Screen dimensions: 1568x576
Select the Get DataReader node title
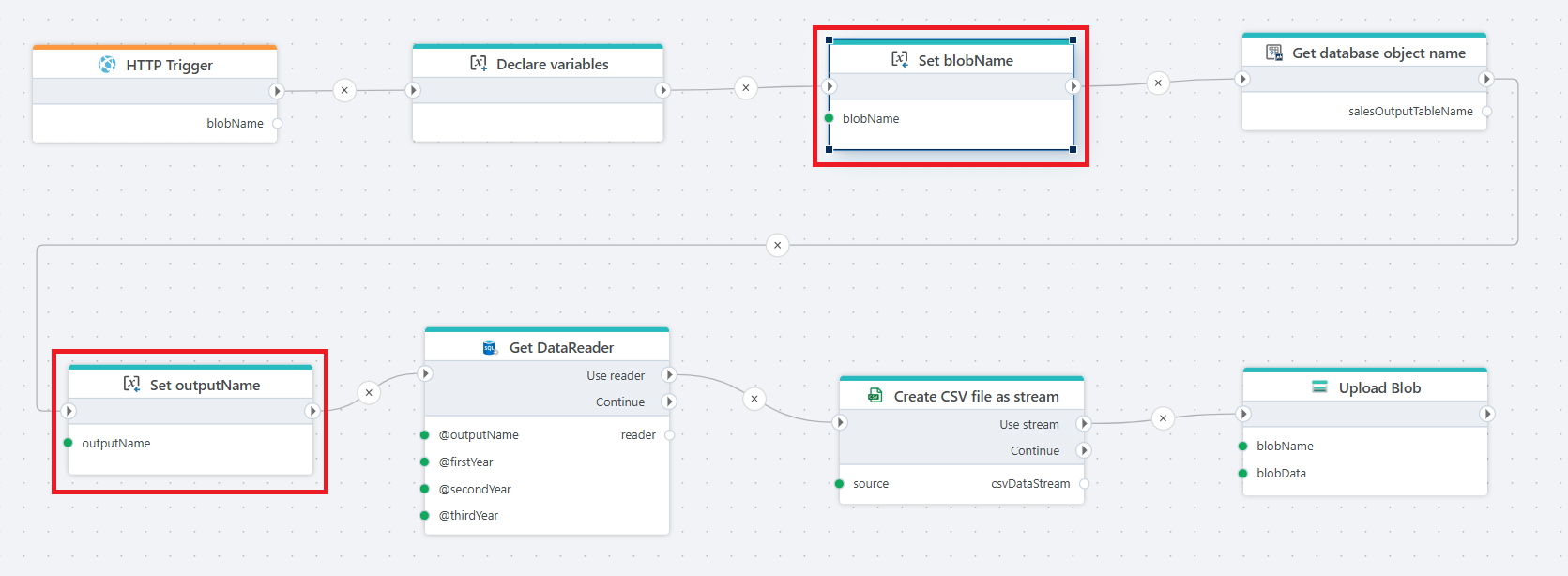coord(561,348)
